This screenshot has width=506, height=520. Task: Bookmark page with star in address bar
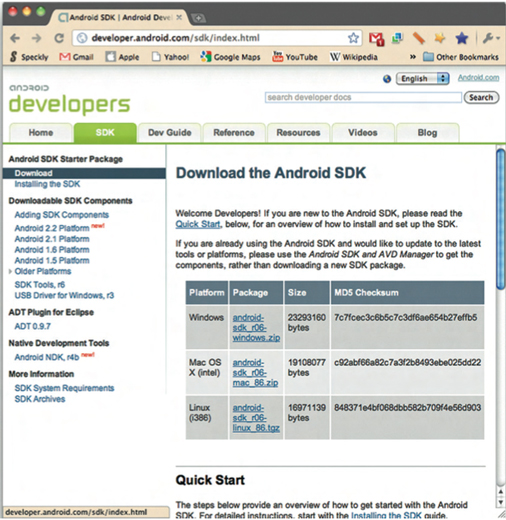[x=353, y=38]
